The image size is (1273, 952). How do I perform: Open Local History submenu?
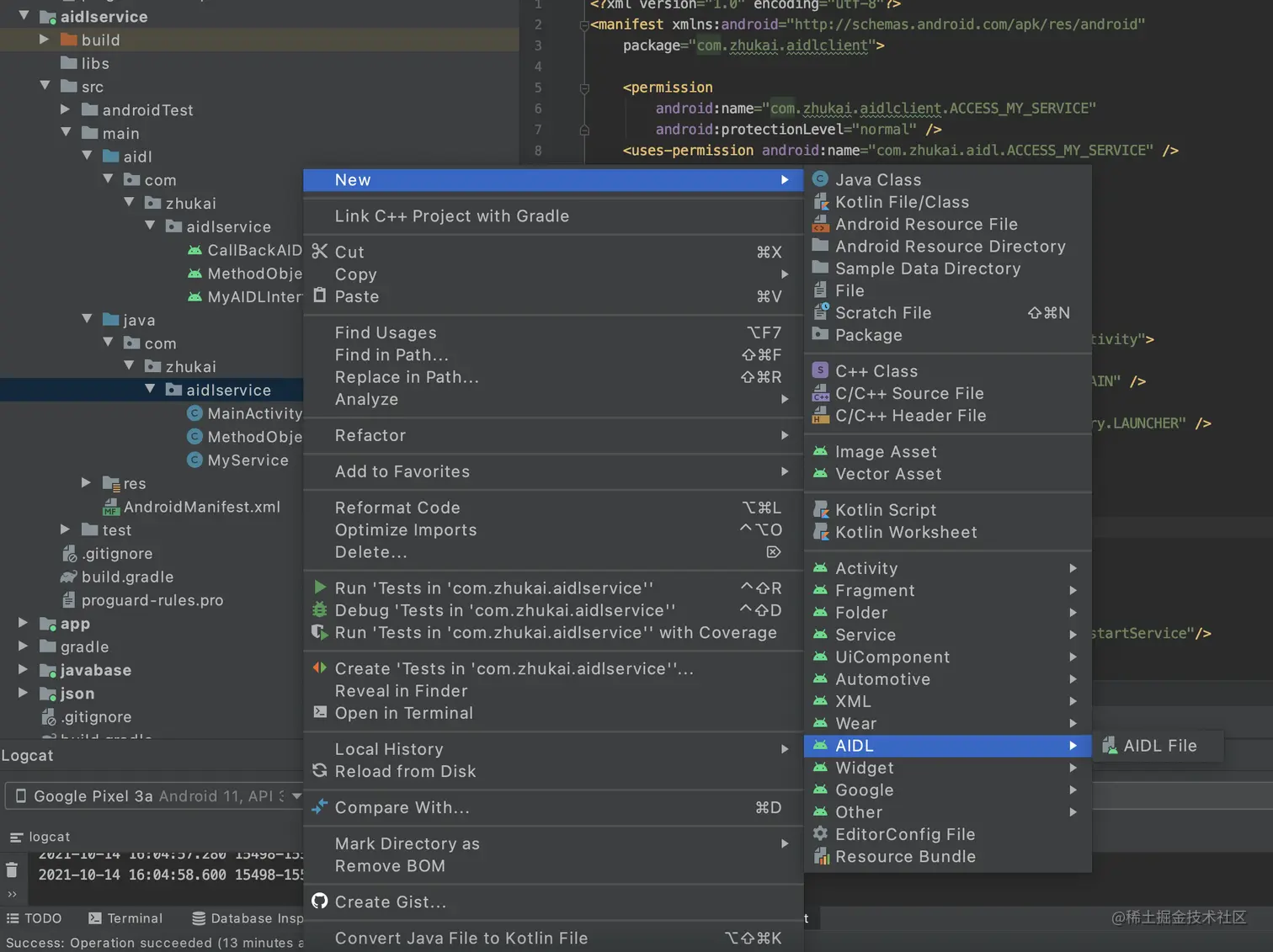(x=552, y=749)
